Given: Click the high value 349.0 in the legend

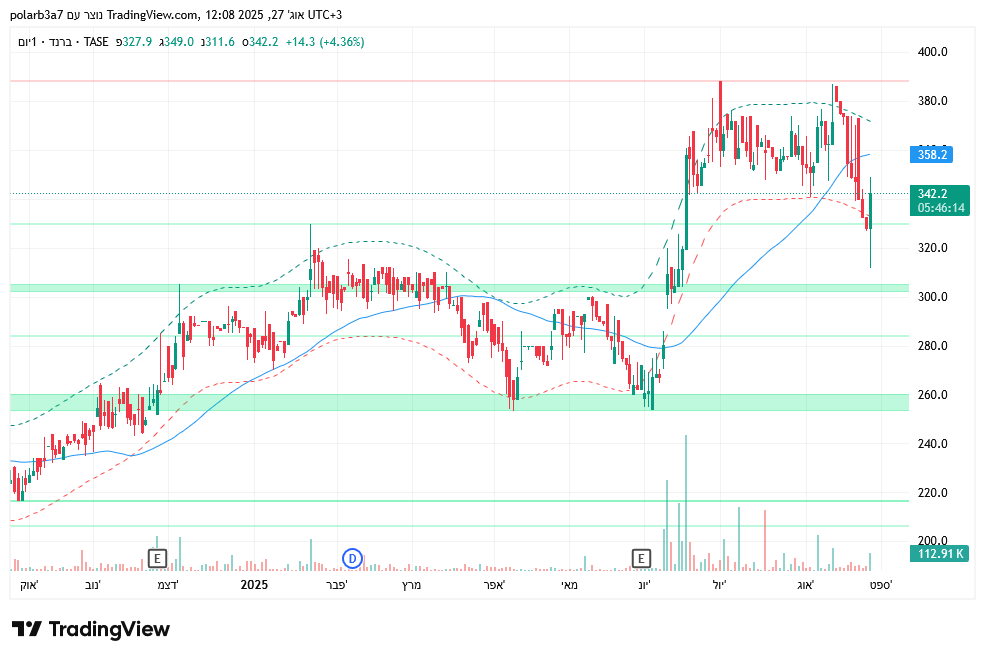Looking at the screenshot, I should (179, 42).
